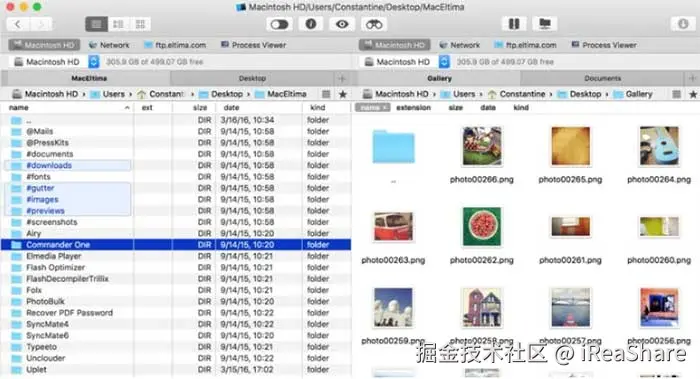Add new tab in left pane
Screen dimensions: 700x379
[342, 79]
